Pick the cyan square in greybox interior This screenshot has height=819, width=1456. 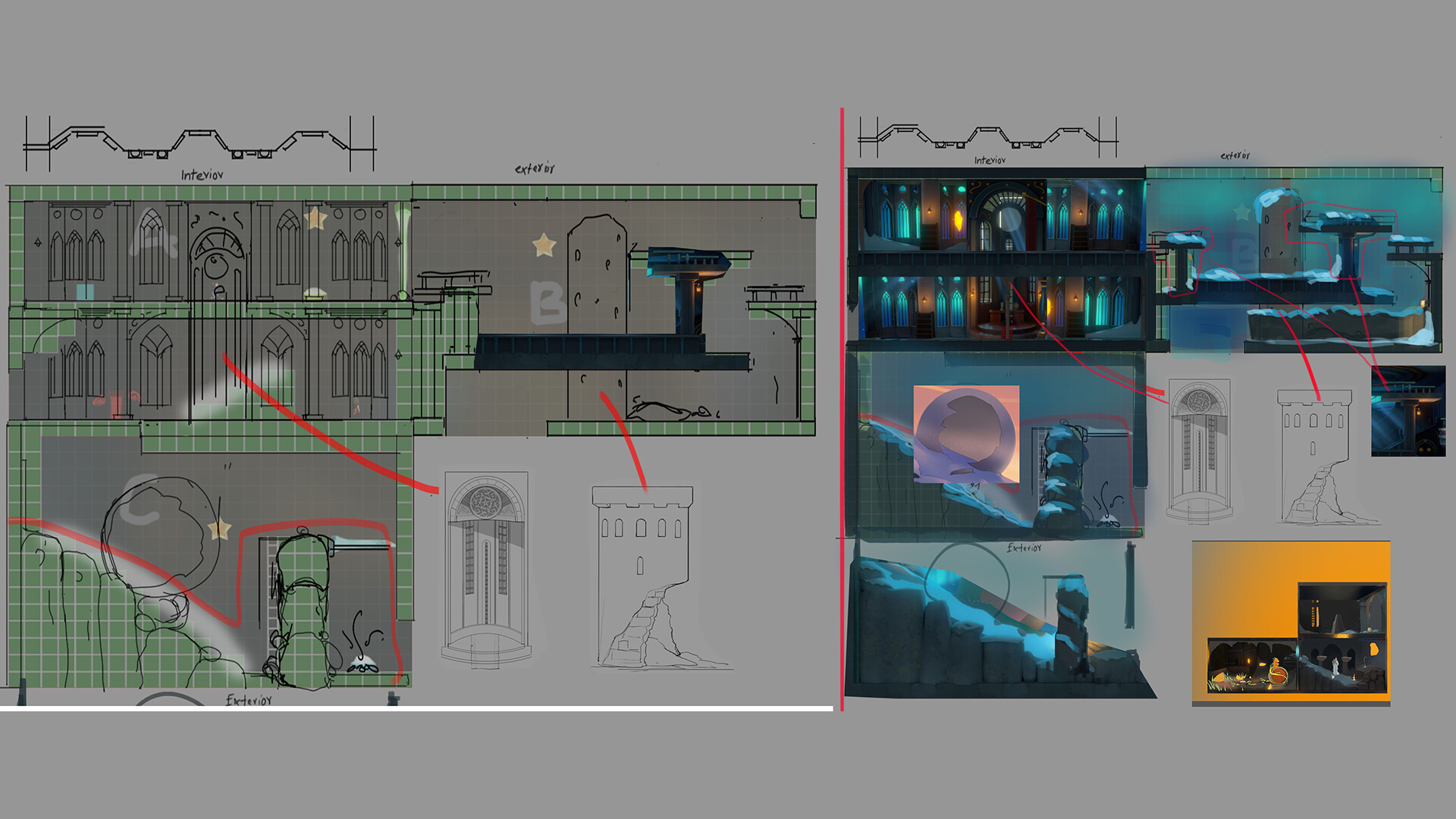[85, 292]
